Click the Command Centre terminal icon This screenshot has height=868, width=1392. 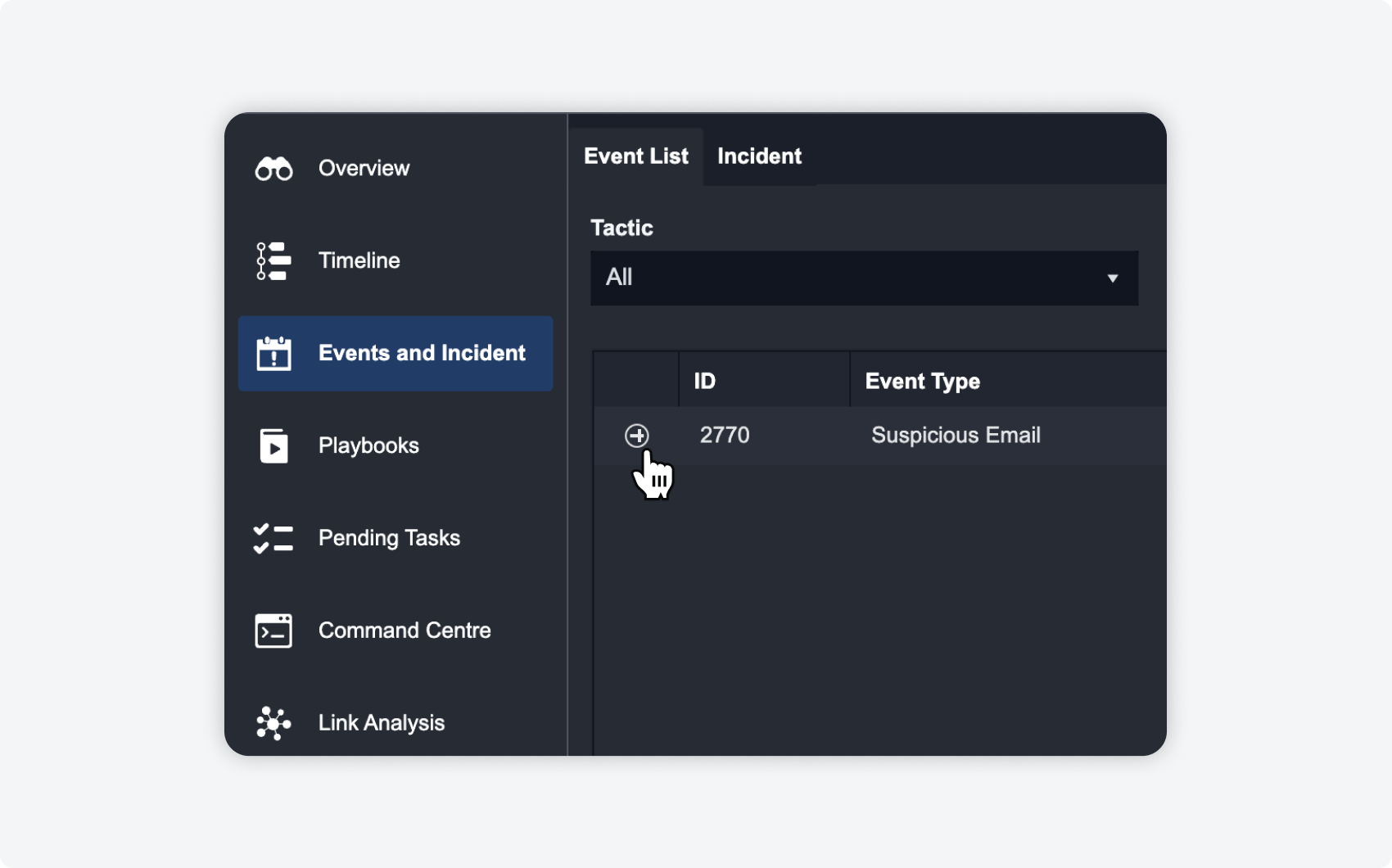coord(273,631)
